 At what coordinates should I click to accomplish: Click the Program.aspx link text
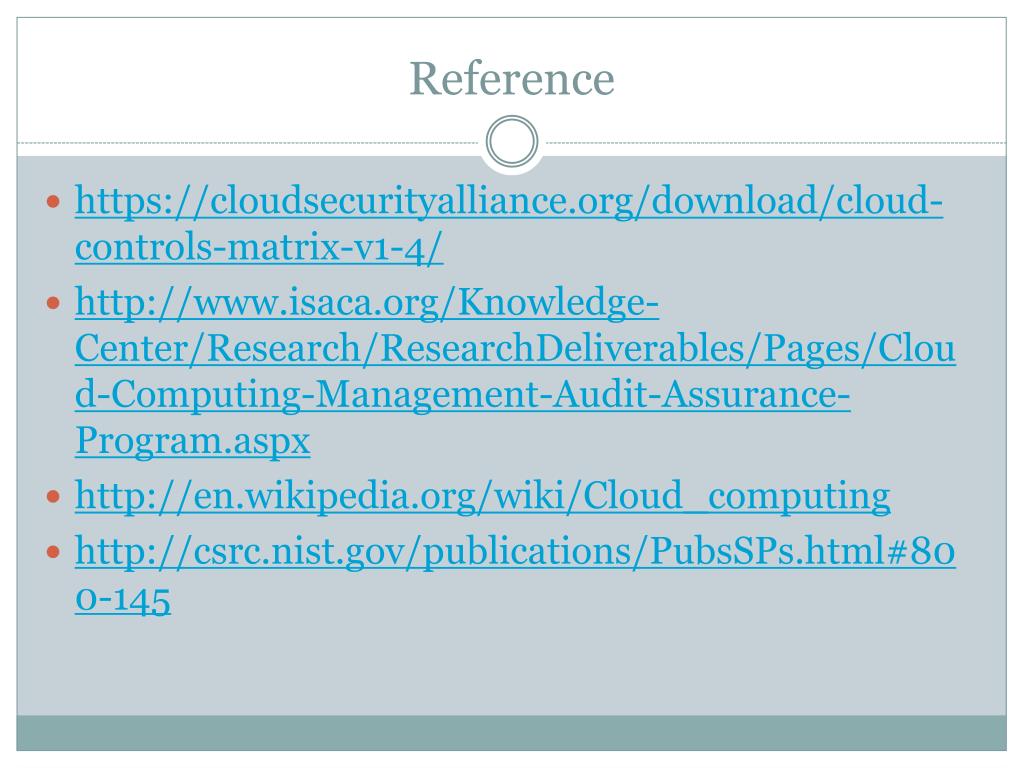point(193,441)
